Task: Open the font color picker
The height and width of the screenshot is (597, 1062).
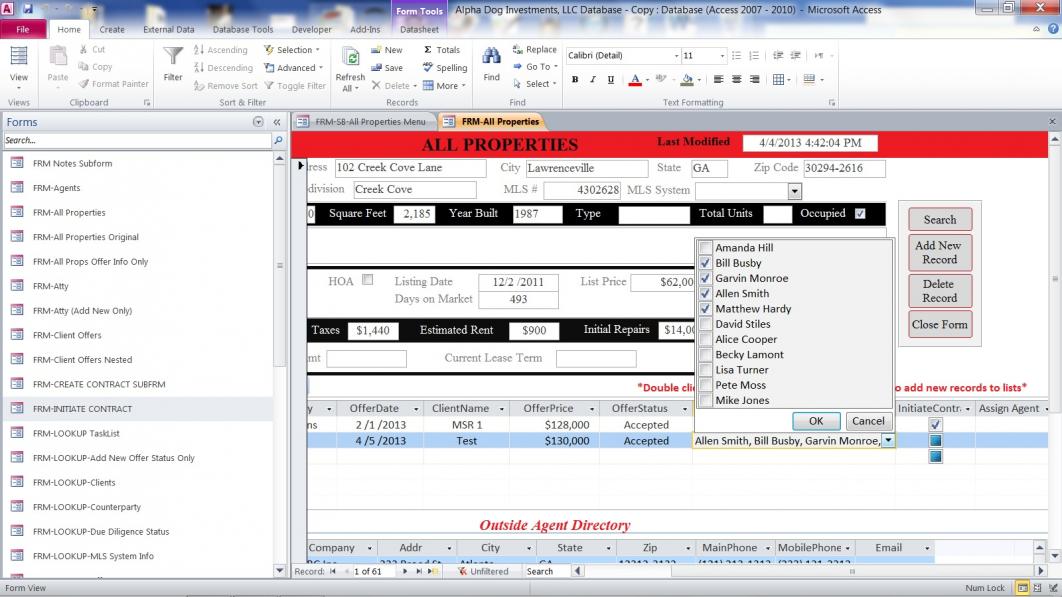Action: 647,80
